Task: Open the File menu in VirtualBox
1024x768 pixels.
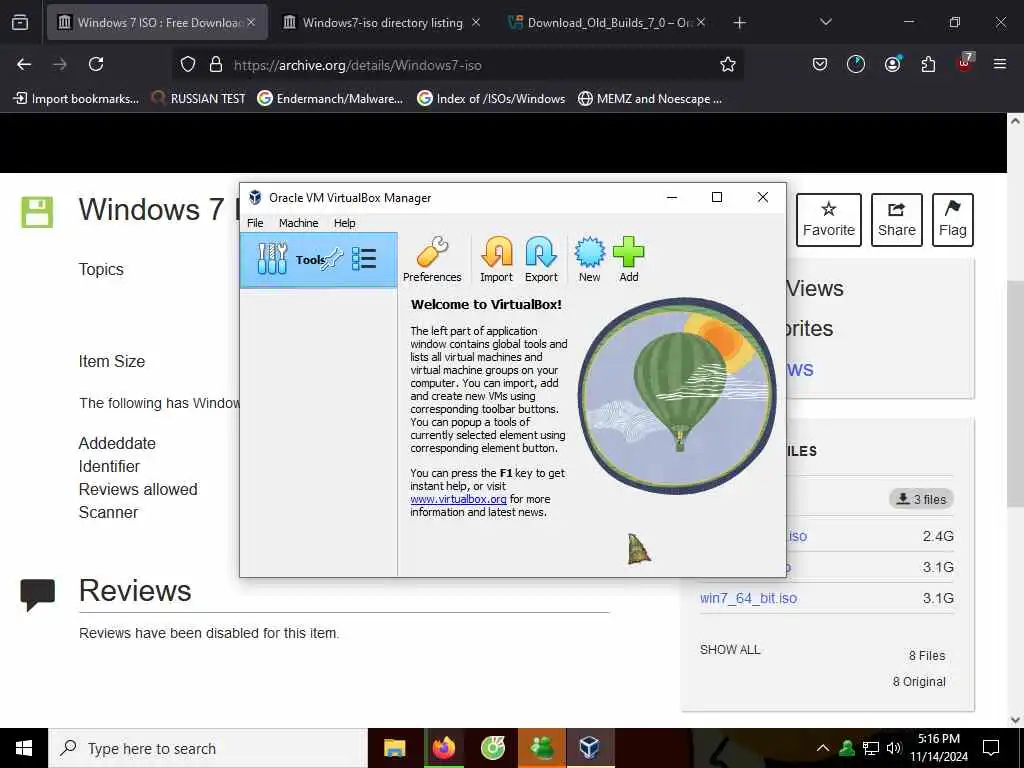Action: point(255,223)
